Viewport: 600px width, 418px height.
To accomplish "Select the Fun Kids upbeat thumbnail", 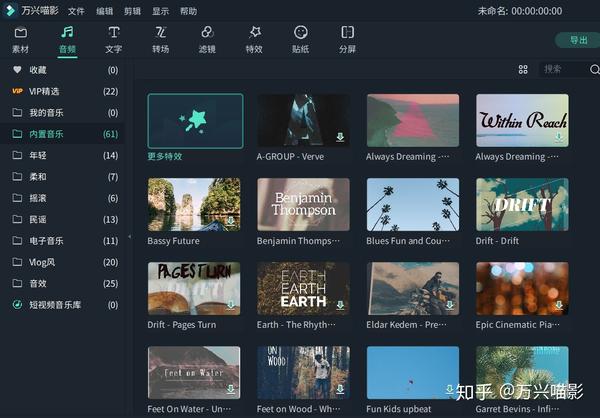I will click(413, 372).
